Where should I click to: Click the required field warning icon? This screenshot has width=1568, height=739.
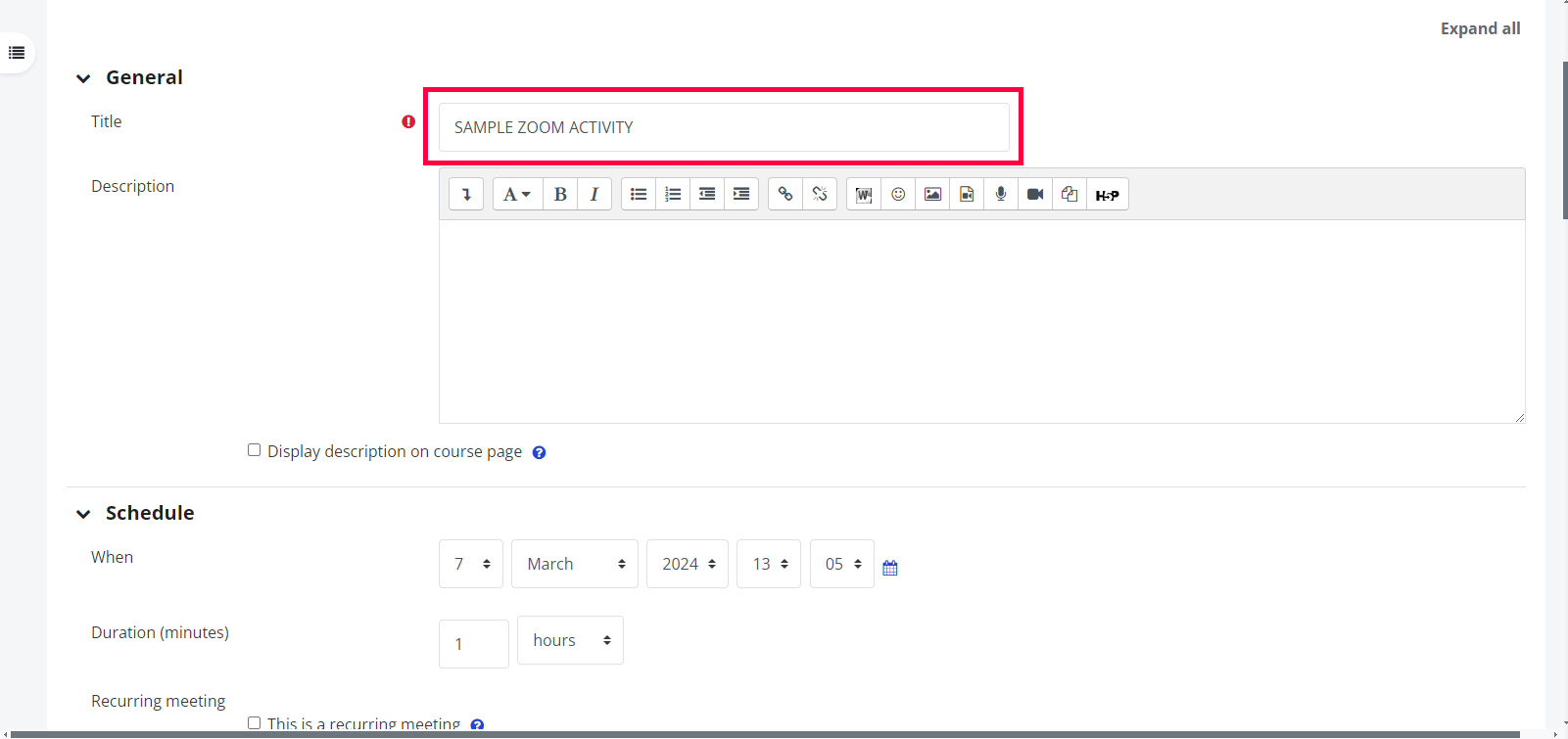point(408,121)
